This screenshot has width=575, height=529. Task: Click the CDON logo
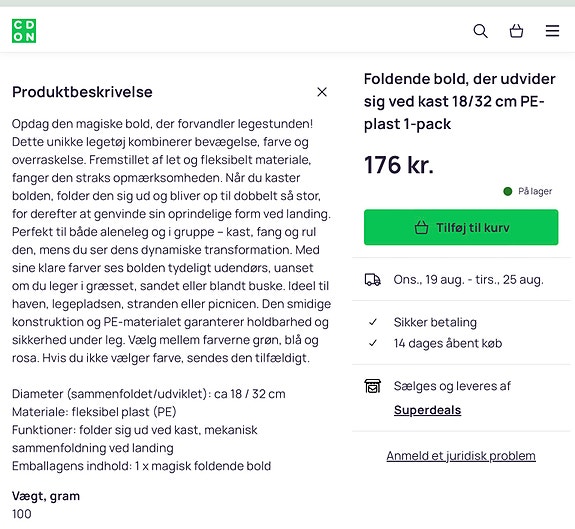(24, 31)
